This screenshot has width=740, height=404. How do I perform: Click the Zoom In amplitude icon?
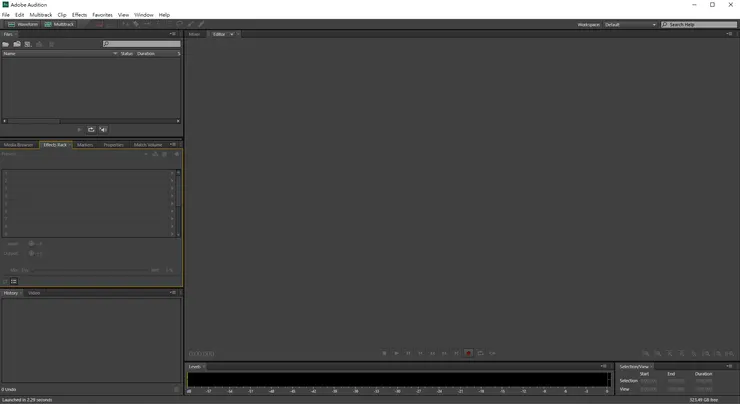pos(646,354)
